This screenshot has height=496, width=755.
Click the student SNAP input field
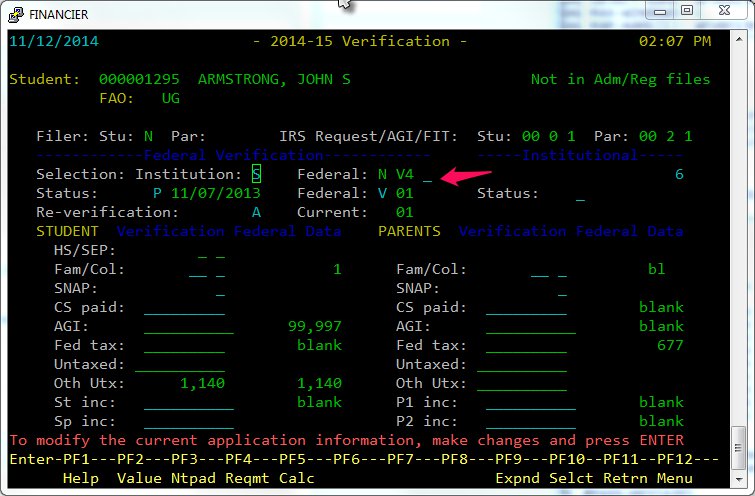220,289
